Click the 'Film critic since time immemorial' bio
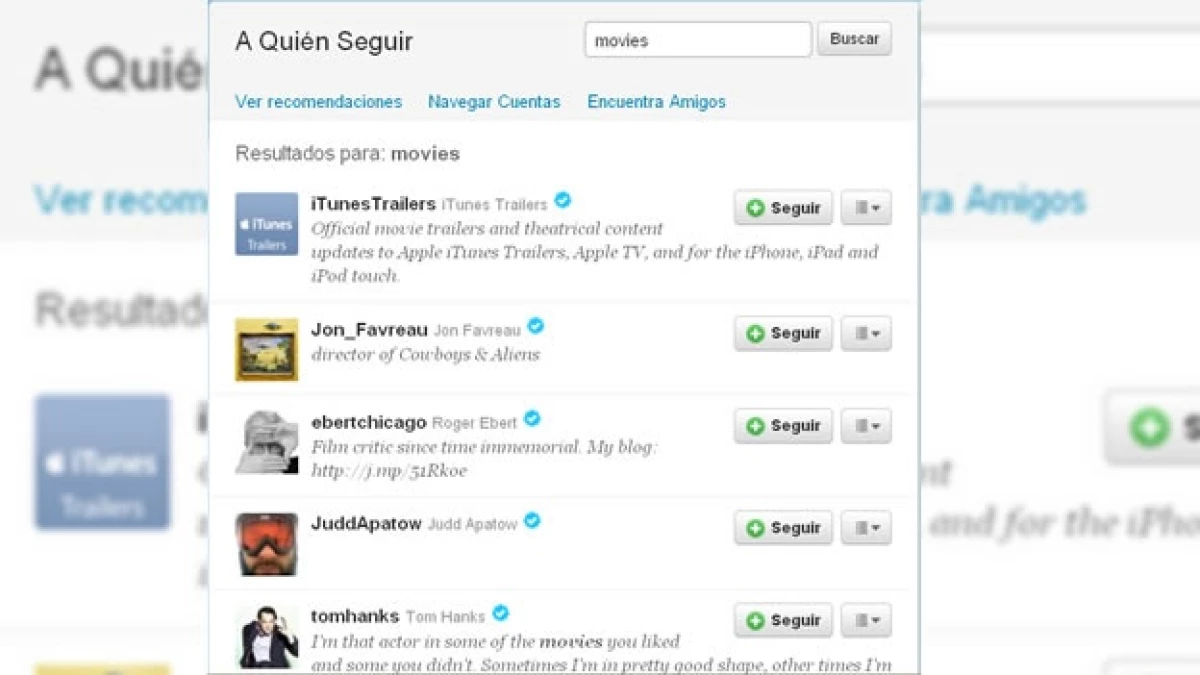Viewport: 1200px width, 675px height. point(484,458)
